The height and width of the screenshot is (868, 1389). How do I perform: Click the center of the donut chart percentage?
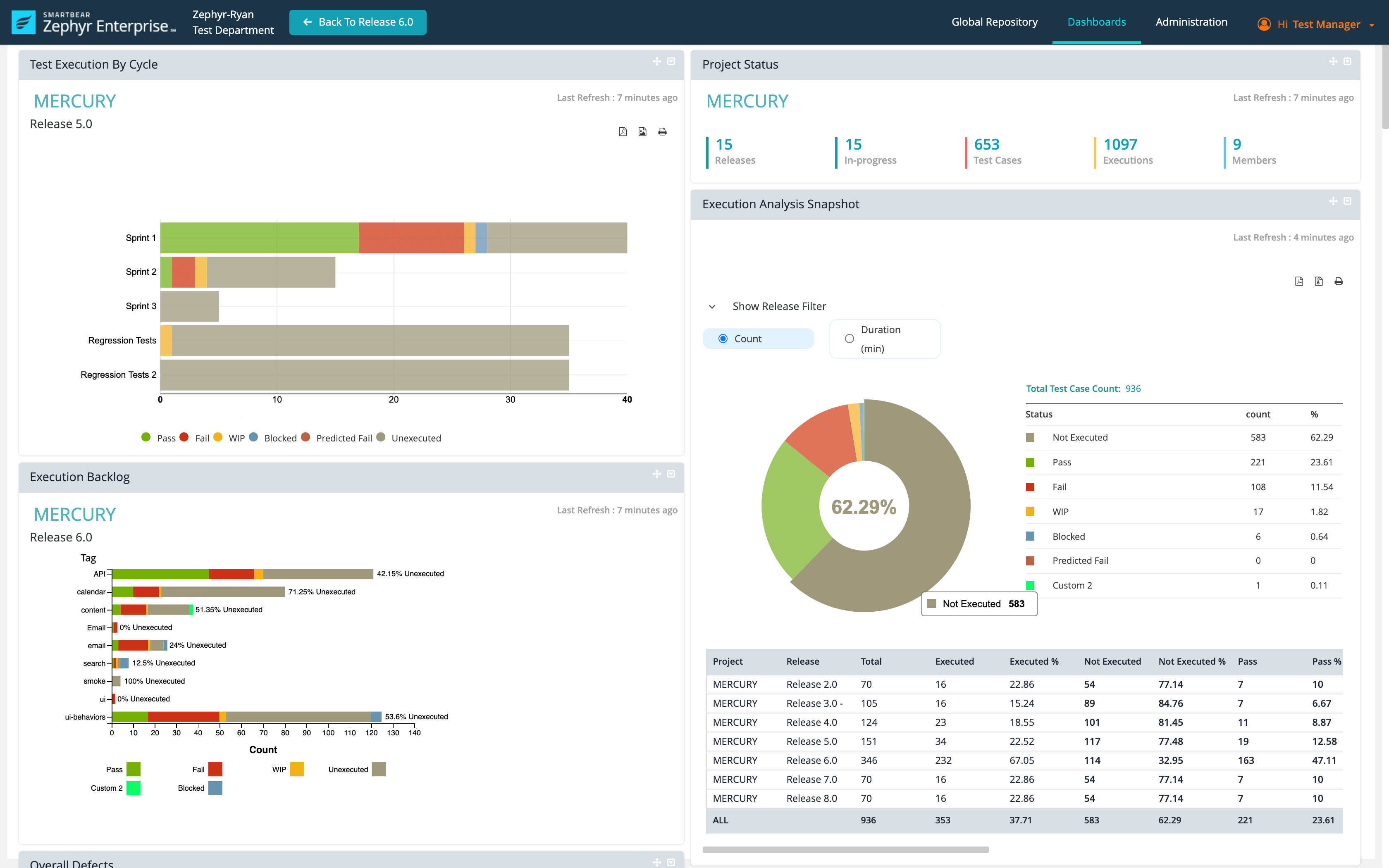(864, 507)
